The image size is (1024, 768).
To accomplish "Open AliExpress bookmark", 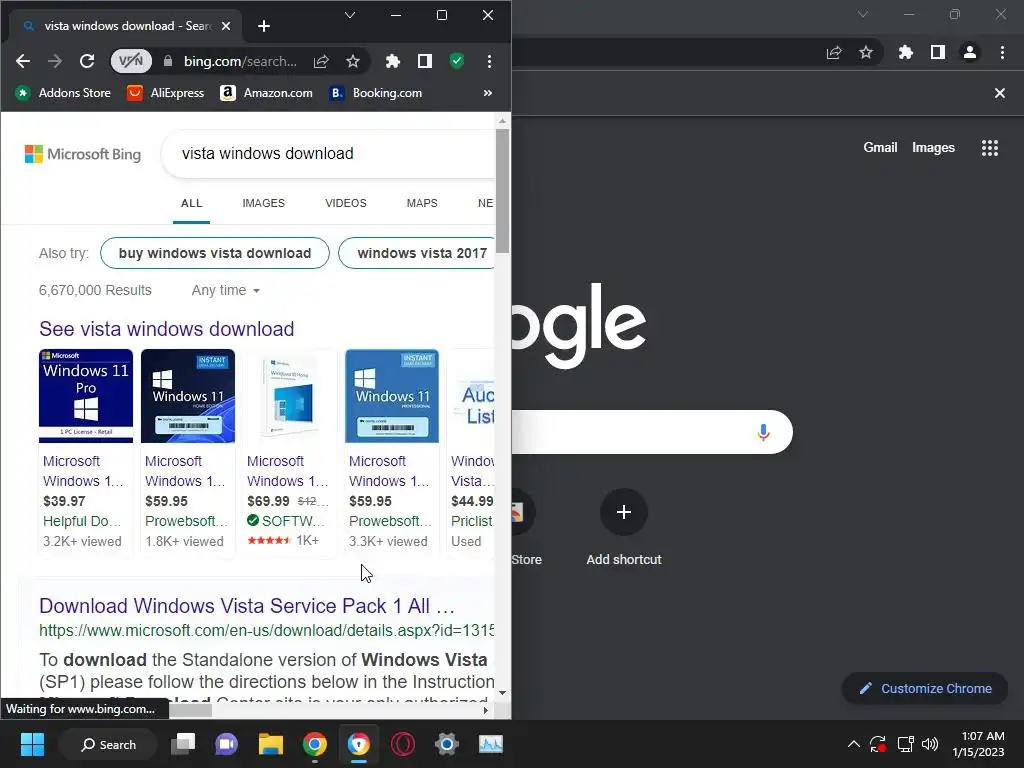I will coord(165,93).
